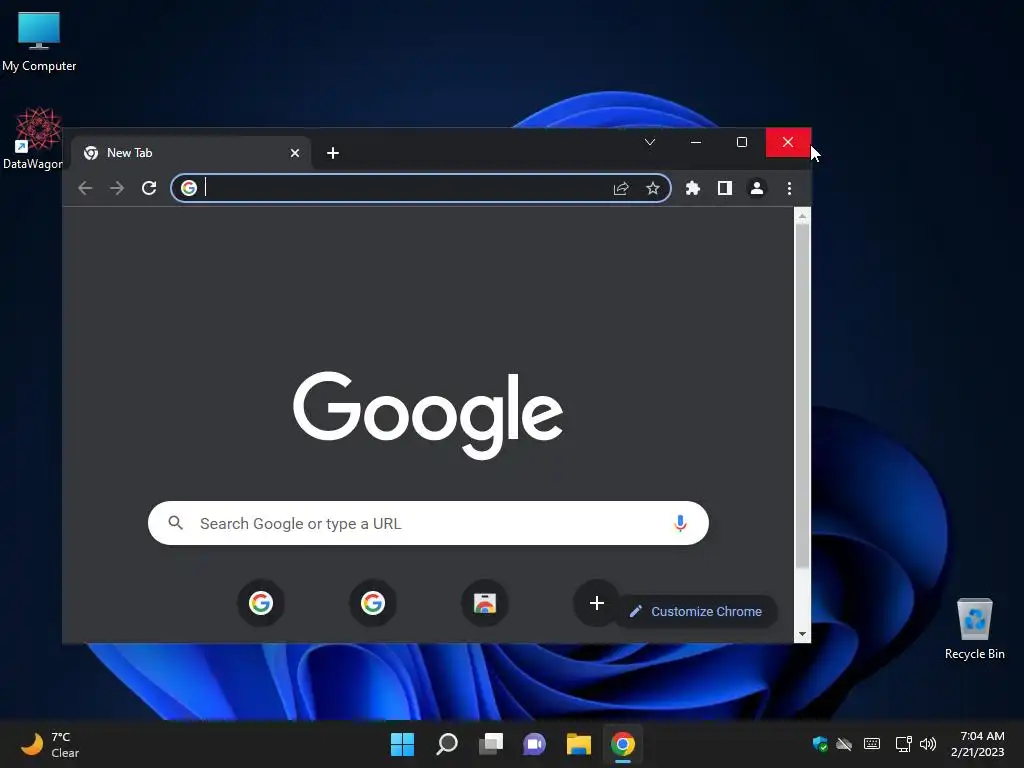This screenshot has width=1024, height=768.
Task: Select the Recycle Bin desktop icon
Action: coord(974,629)
